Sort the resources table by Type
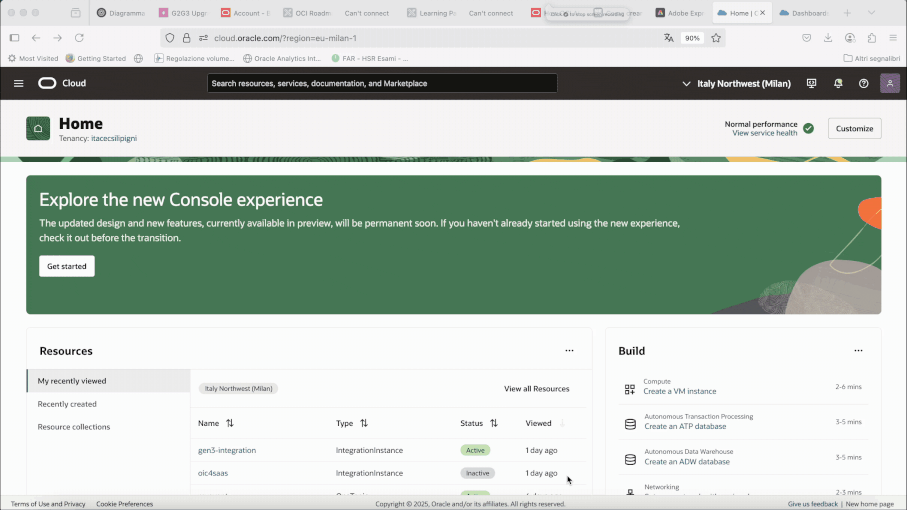The width and height of the screenshot is (907, 510). (364, 423)
